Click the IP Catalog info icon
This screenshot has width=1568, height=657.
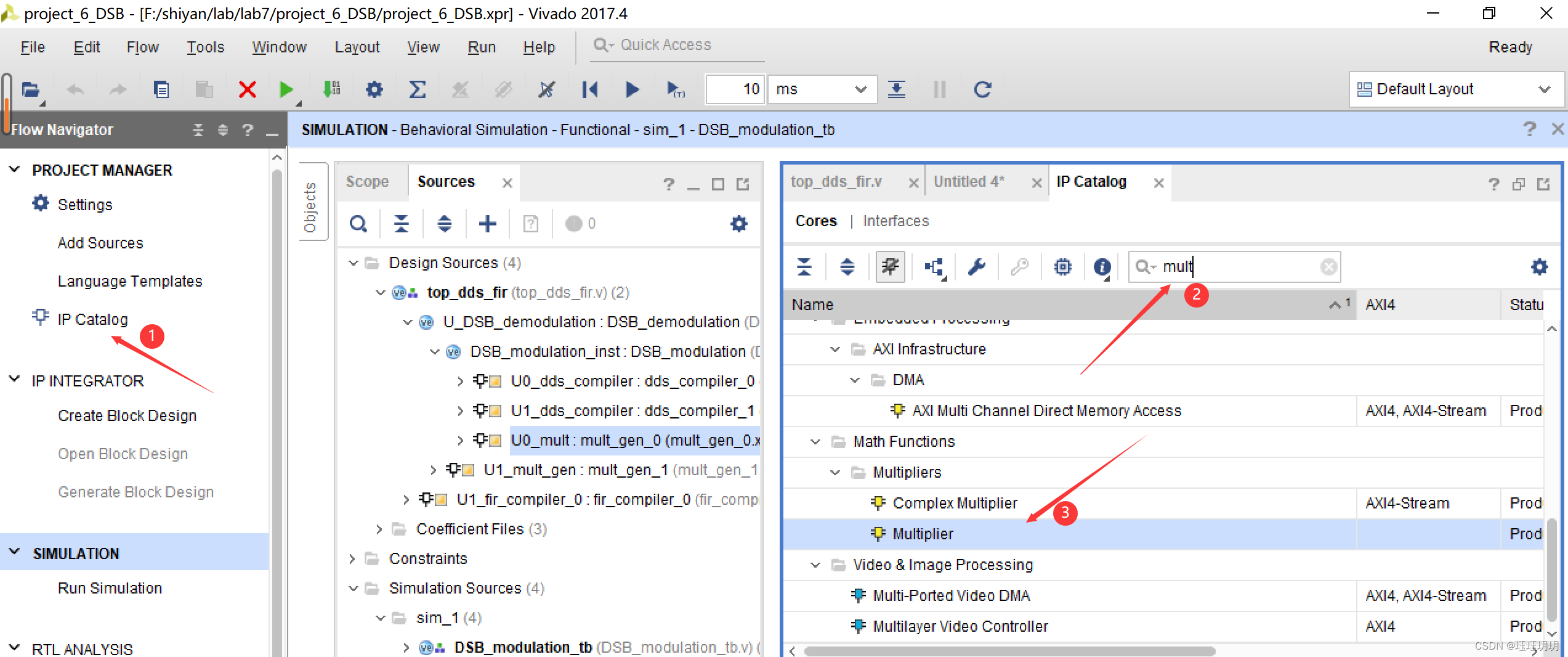pos(1102,267)
